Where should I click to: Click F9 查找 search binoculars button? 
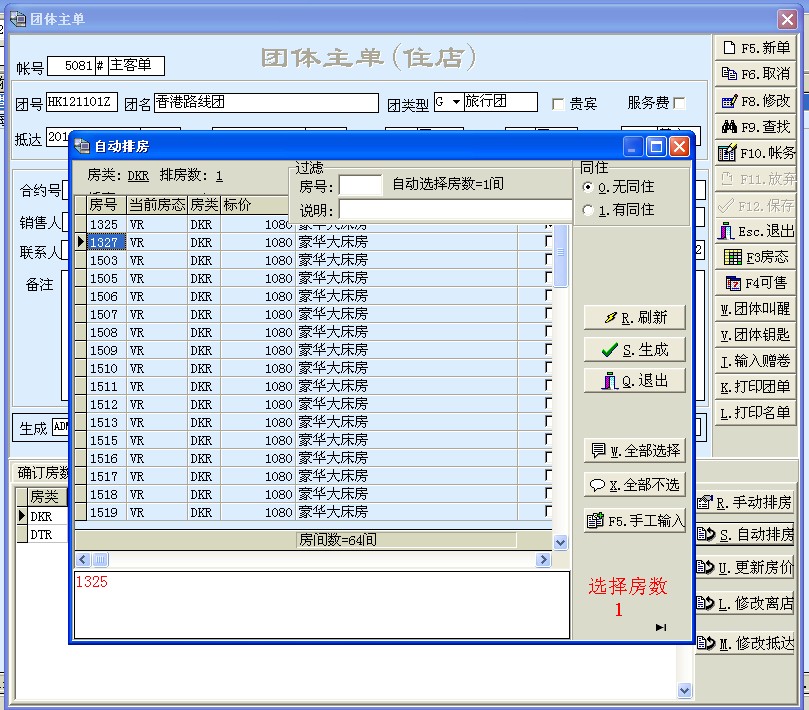[755, 127]
